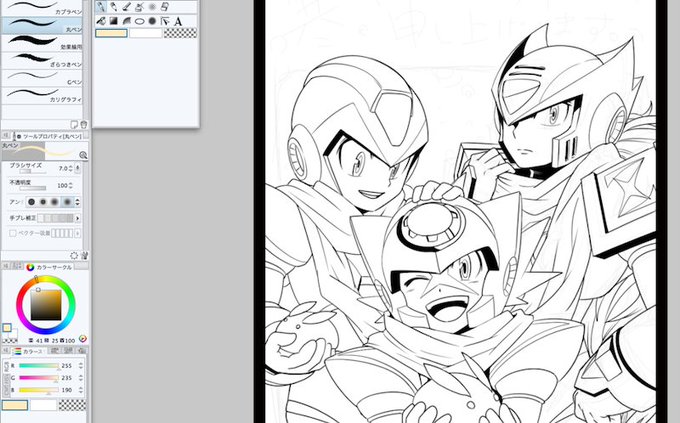Select no anti-aliasing option
This screenshot has width=680, height=423.
32,202
